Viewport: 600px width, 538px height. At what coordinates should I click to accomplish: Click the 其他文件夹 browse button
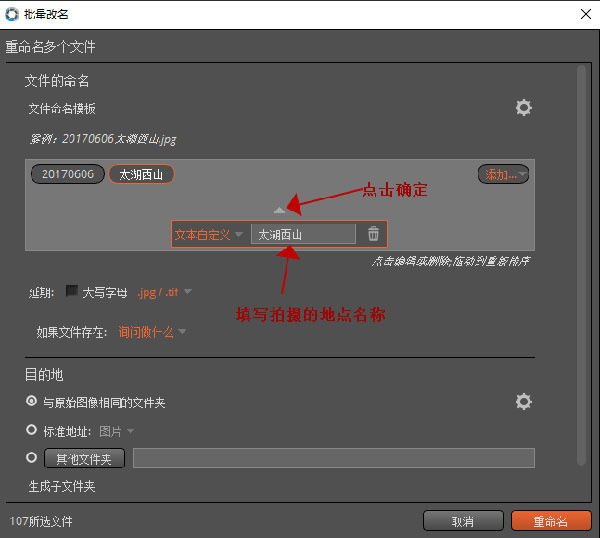point(84,458)
